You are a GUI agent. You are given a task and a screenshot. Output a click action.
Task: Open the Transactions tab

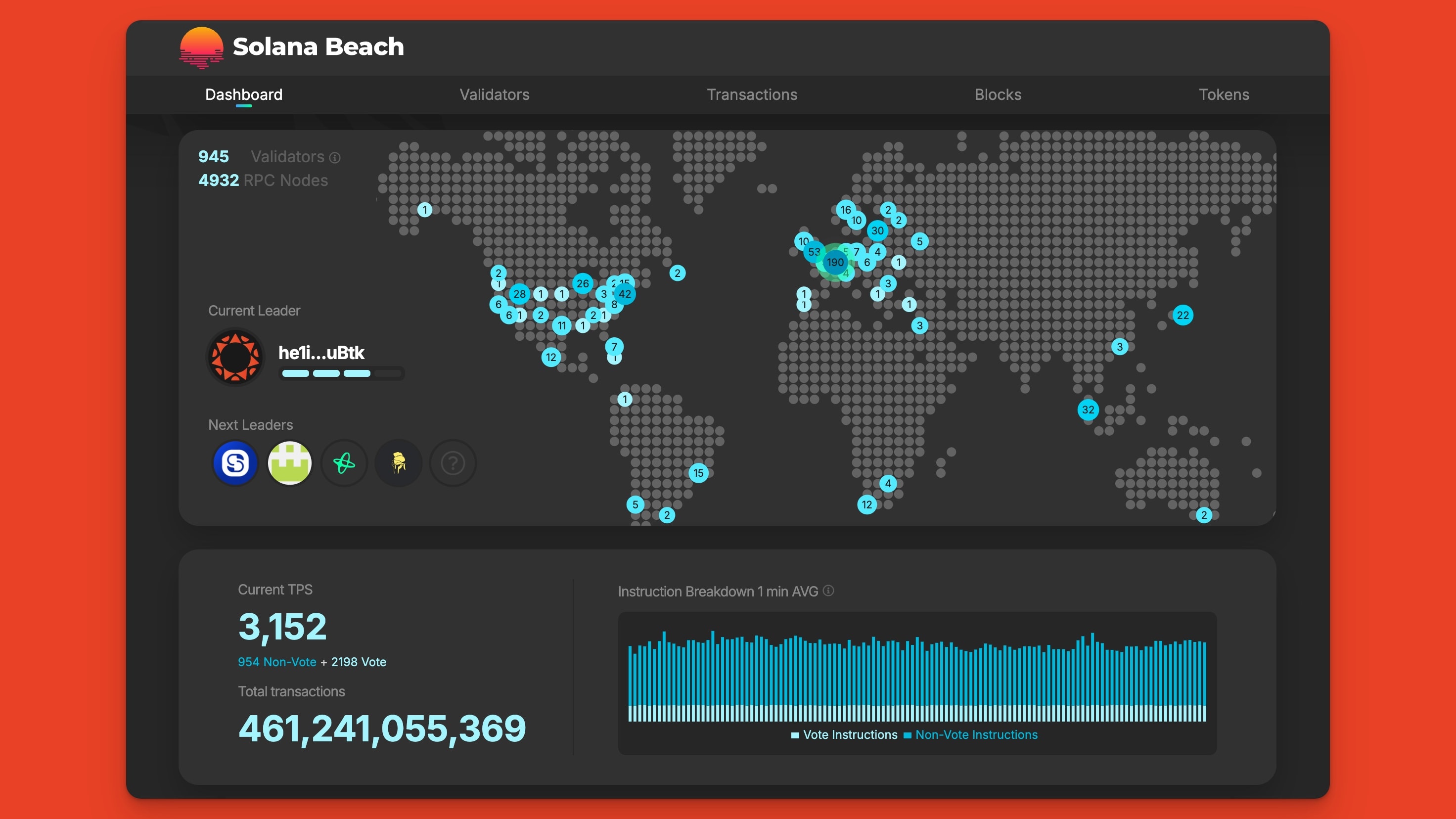click(x=751, y=94)
